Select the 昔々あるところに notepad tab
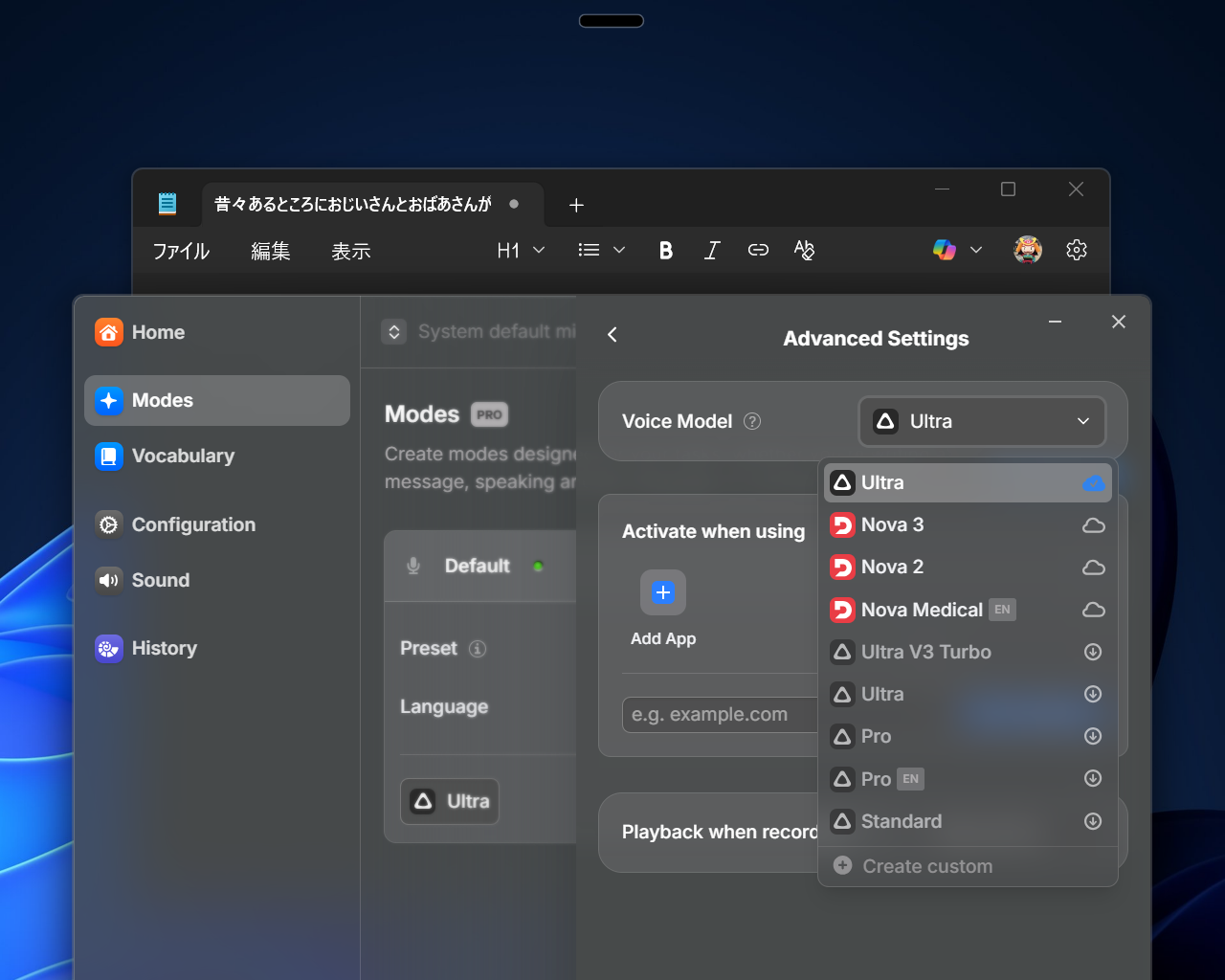 pyautogui.click(x=372, y=204)
